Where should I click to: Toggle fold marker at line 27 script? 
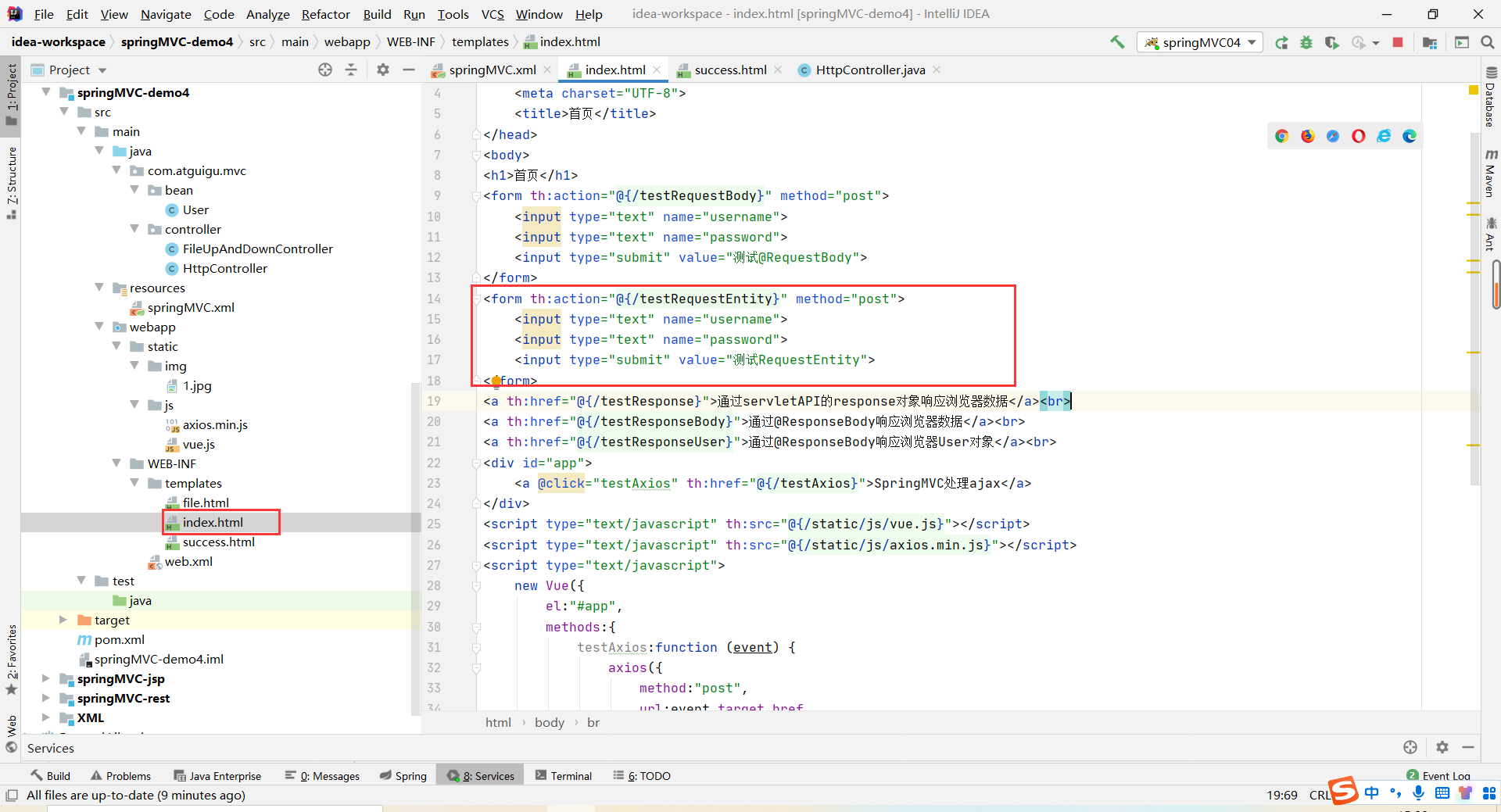tap(476, 566)
